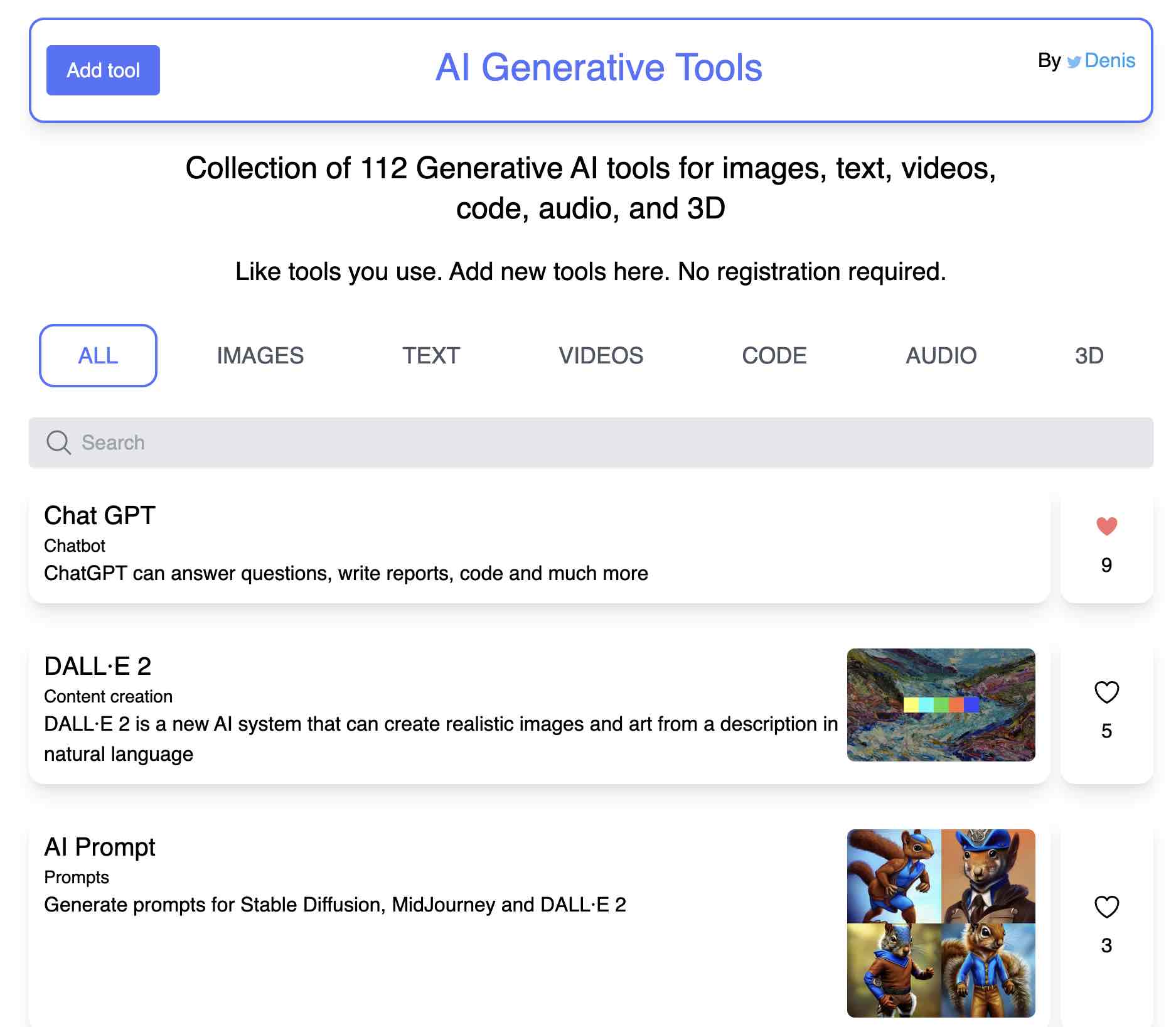Switch to the CODE tab

[774, 355]
